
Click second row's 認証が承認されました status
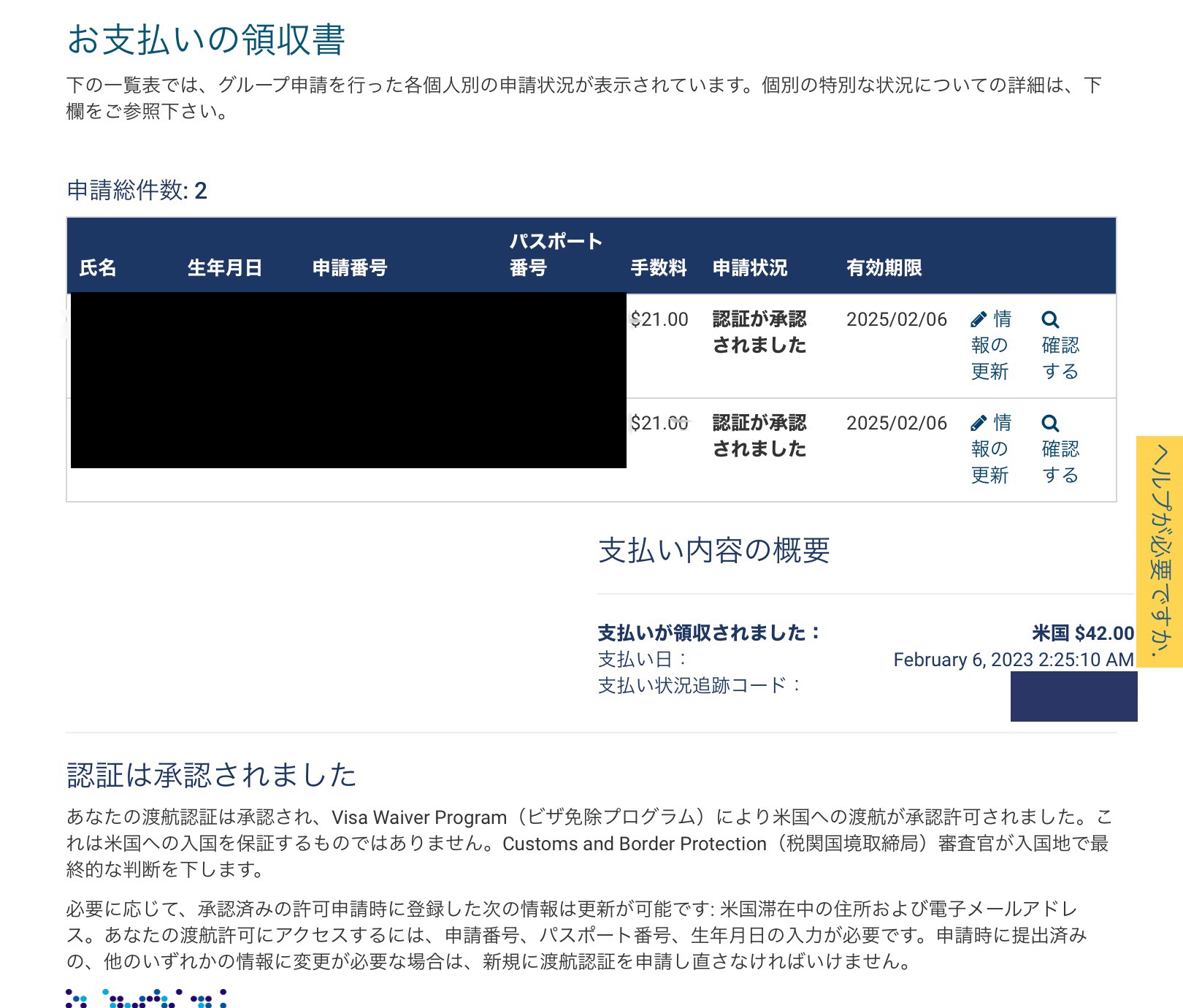759,436
